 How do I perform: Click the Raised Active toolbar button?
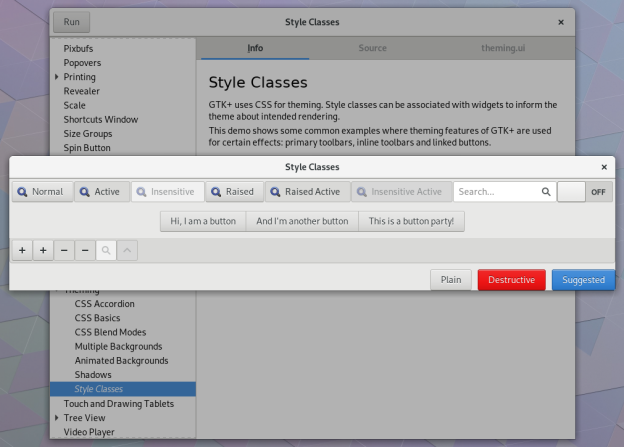(x=306, y=192)
